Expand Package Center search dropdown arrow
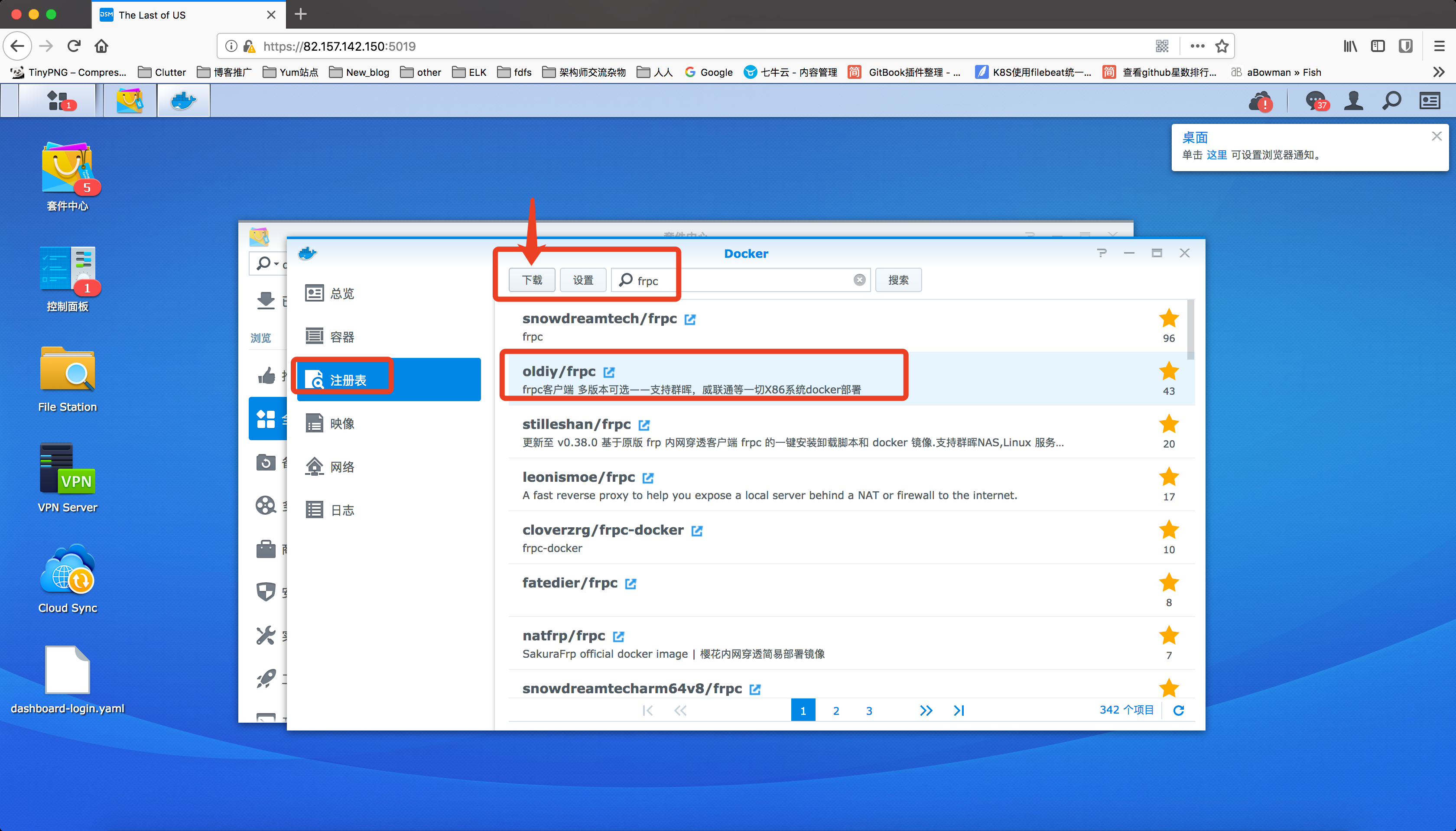 click(x=276, y=264)
